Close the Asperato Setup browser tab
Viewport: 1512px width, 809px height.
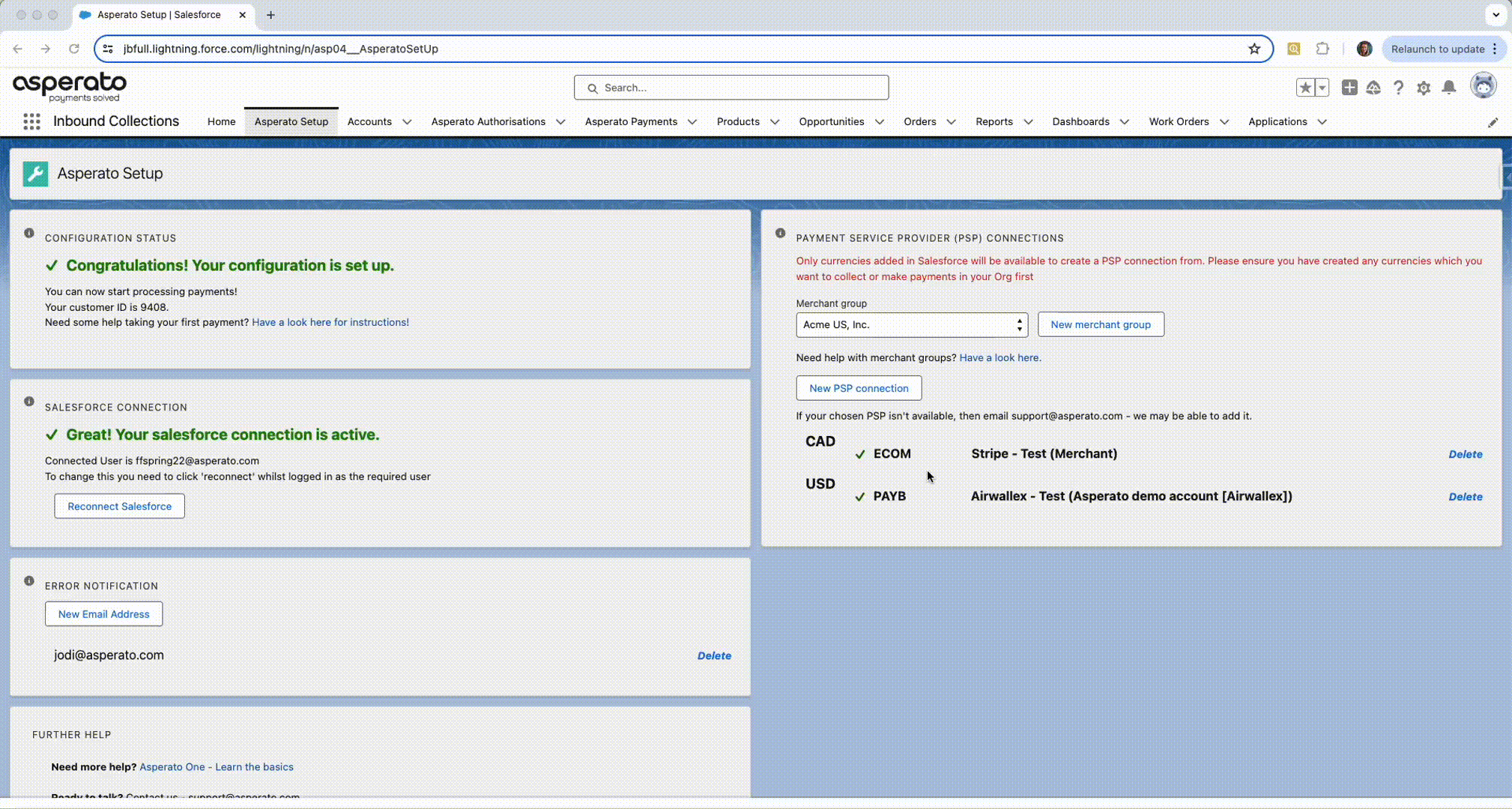coord(242,15)
